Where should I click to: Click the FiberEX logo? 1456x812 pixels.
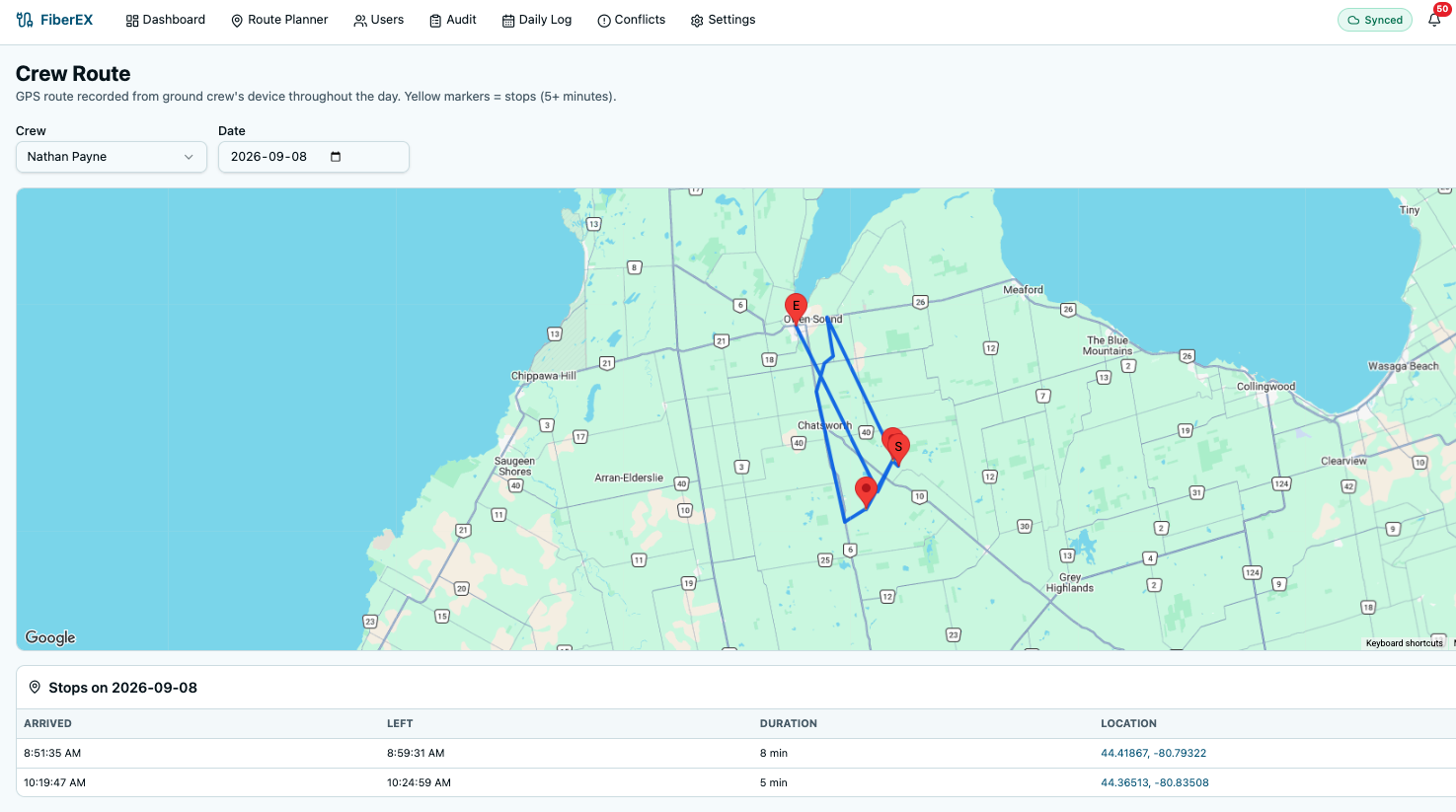pyautogui.click(x=54, y=20)
